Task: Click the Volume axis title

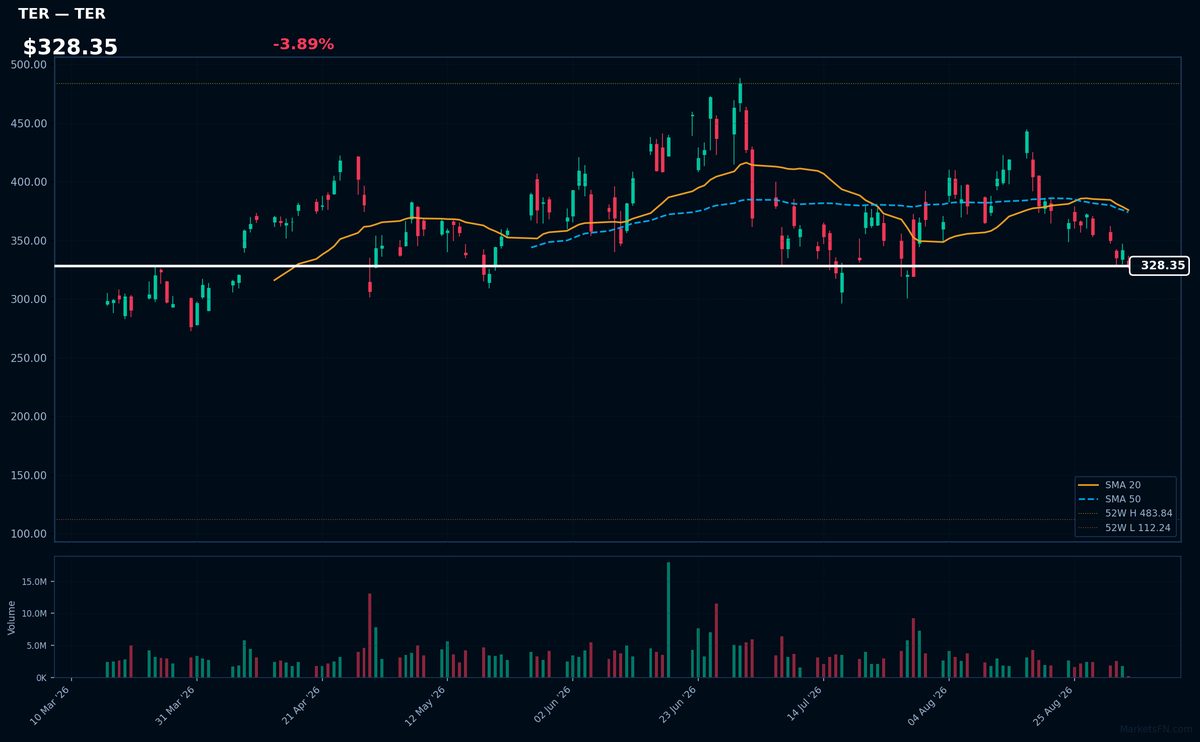Action: pos(12,617)
